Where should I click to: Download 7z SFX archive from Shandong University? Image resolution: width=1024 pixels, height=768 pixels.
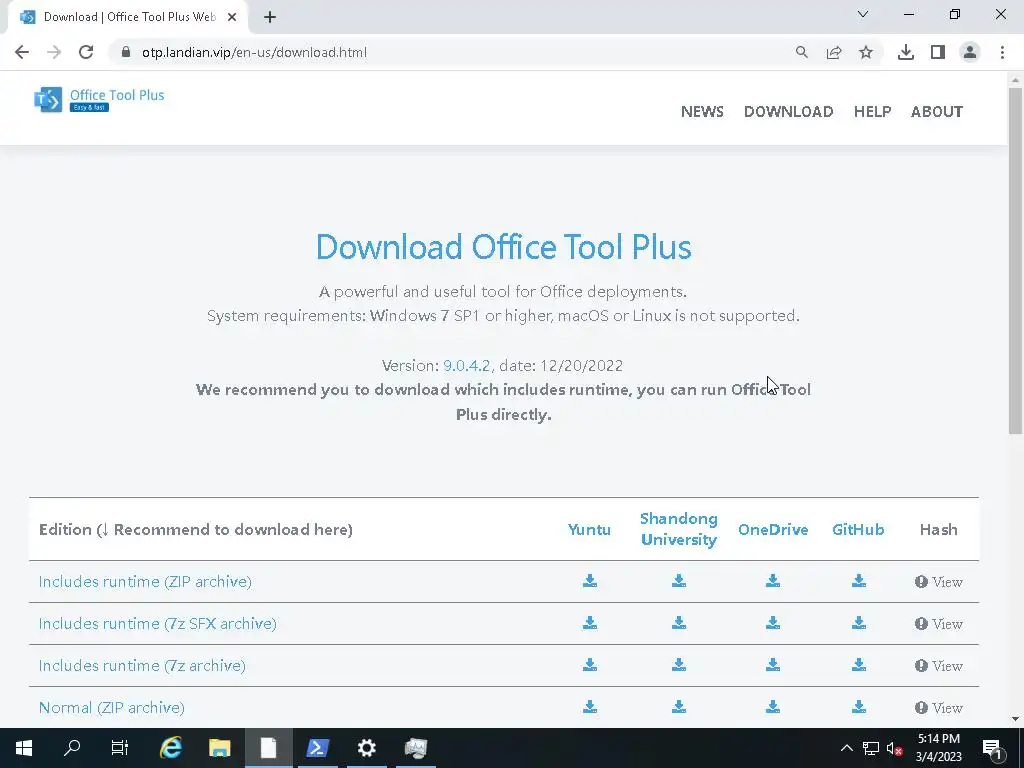tap(679, 623)
